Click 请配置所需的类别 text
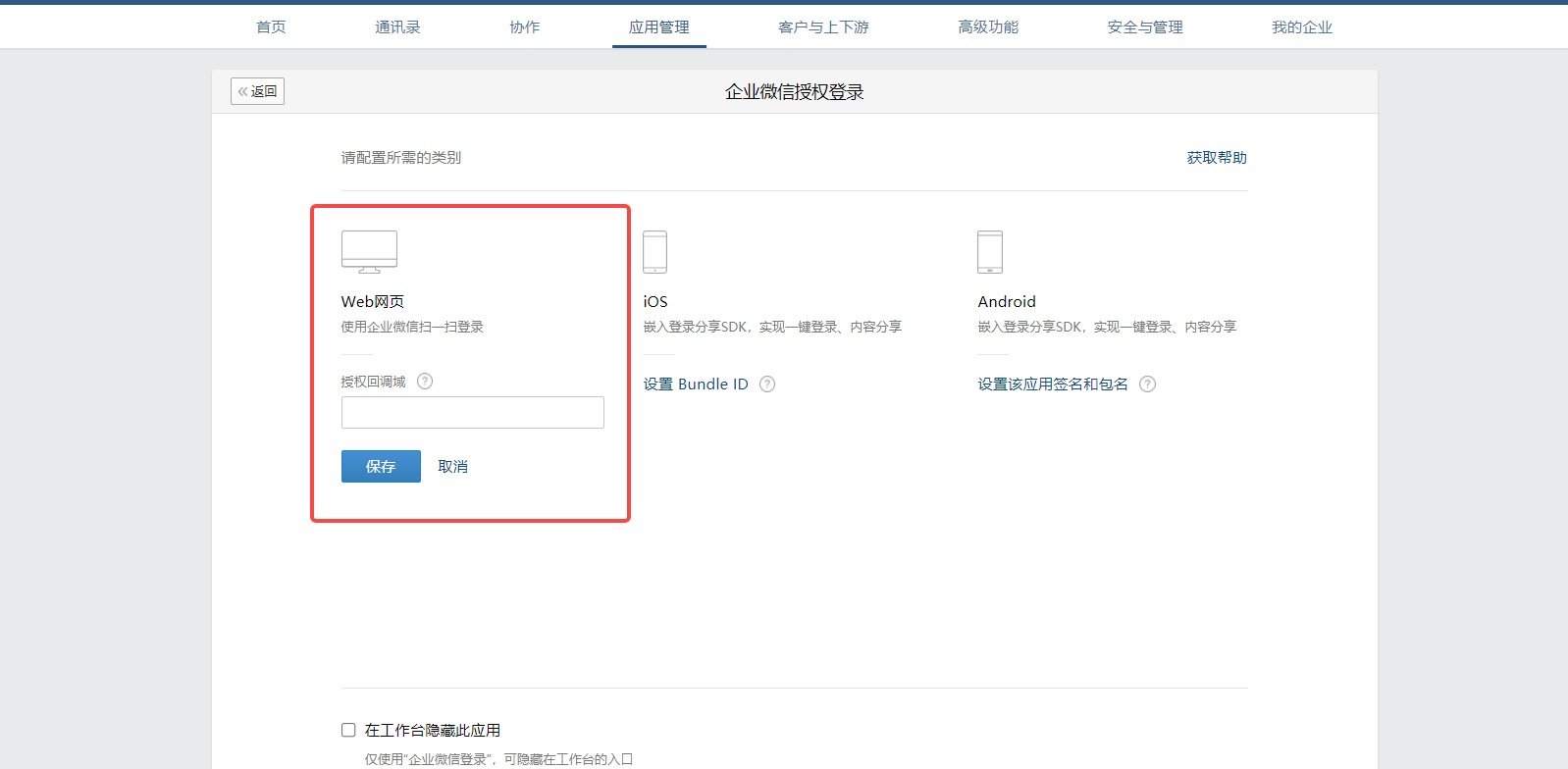Viewport: 1568px width, 769px height. [401, 158]
